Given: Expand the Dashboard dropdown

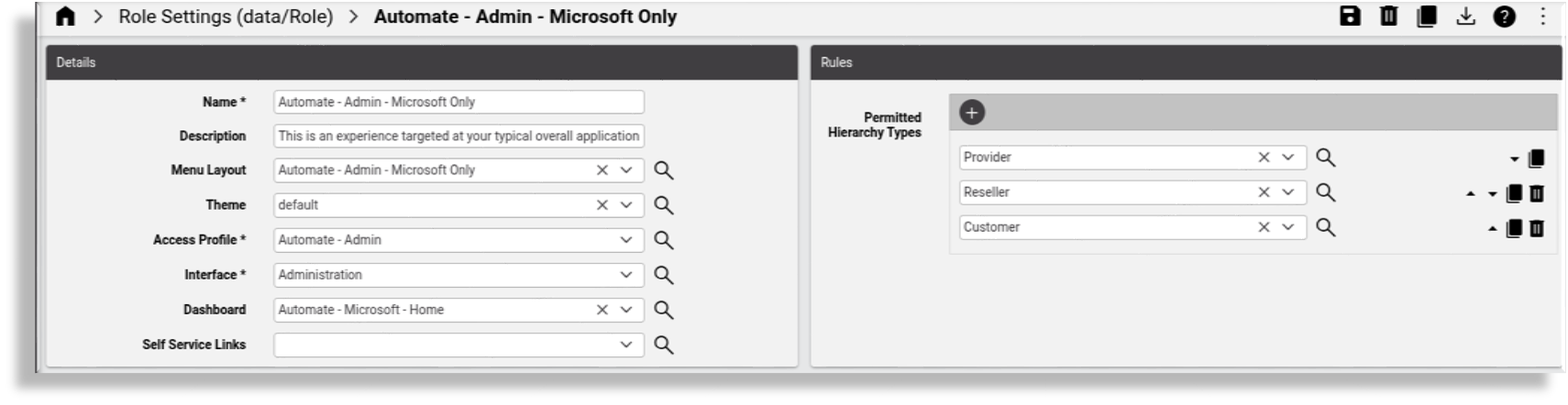Looking at the screenshot, I should click(626, 310).
